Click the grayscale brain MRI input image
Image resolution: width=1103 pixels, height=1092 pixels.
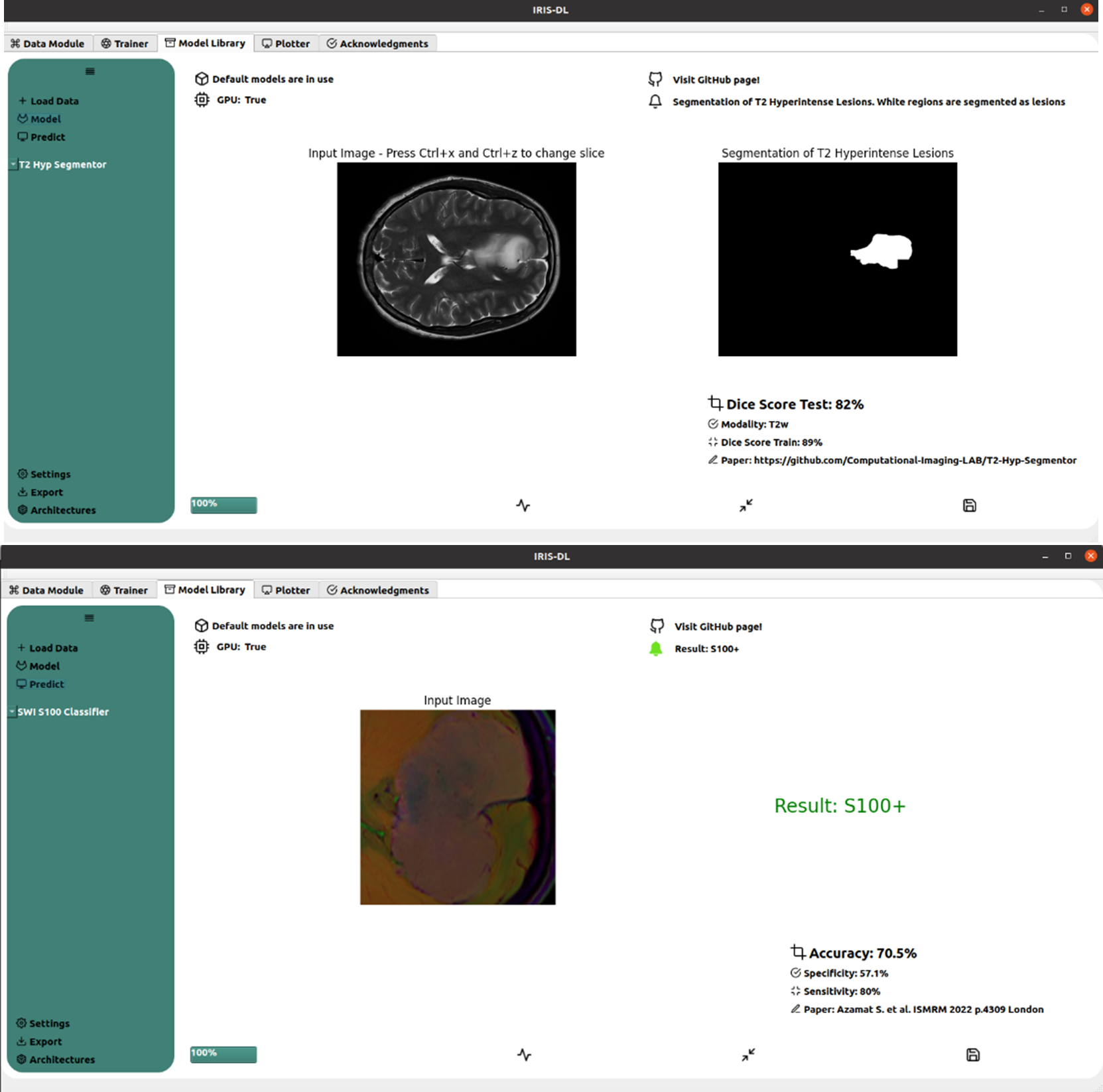pyautogui.click(x=456, y=259)
